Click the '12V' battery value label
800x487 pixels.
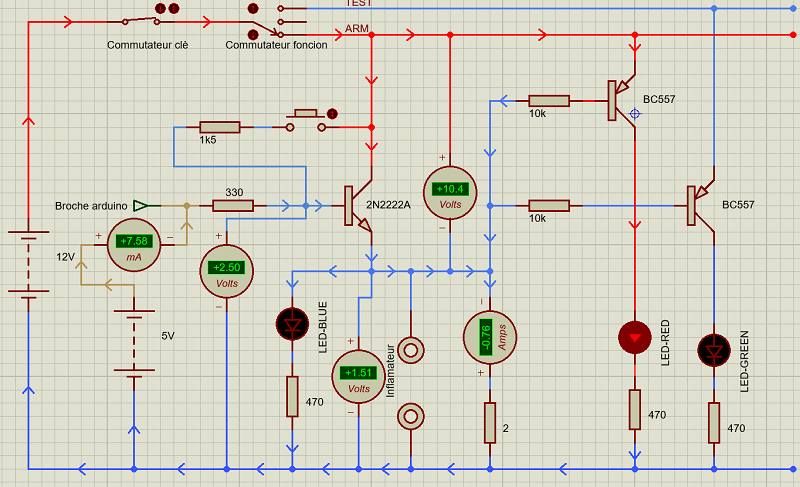65,257
